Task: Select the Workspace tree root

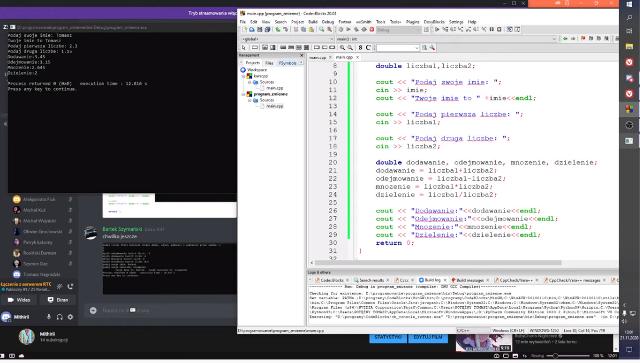Action: tap(257, 70)
